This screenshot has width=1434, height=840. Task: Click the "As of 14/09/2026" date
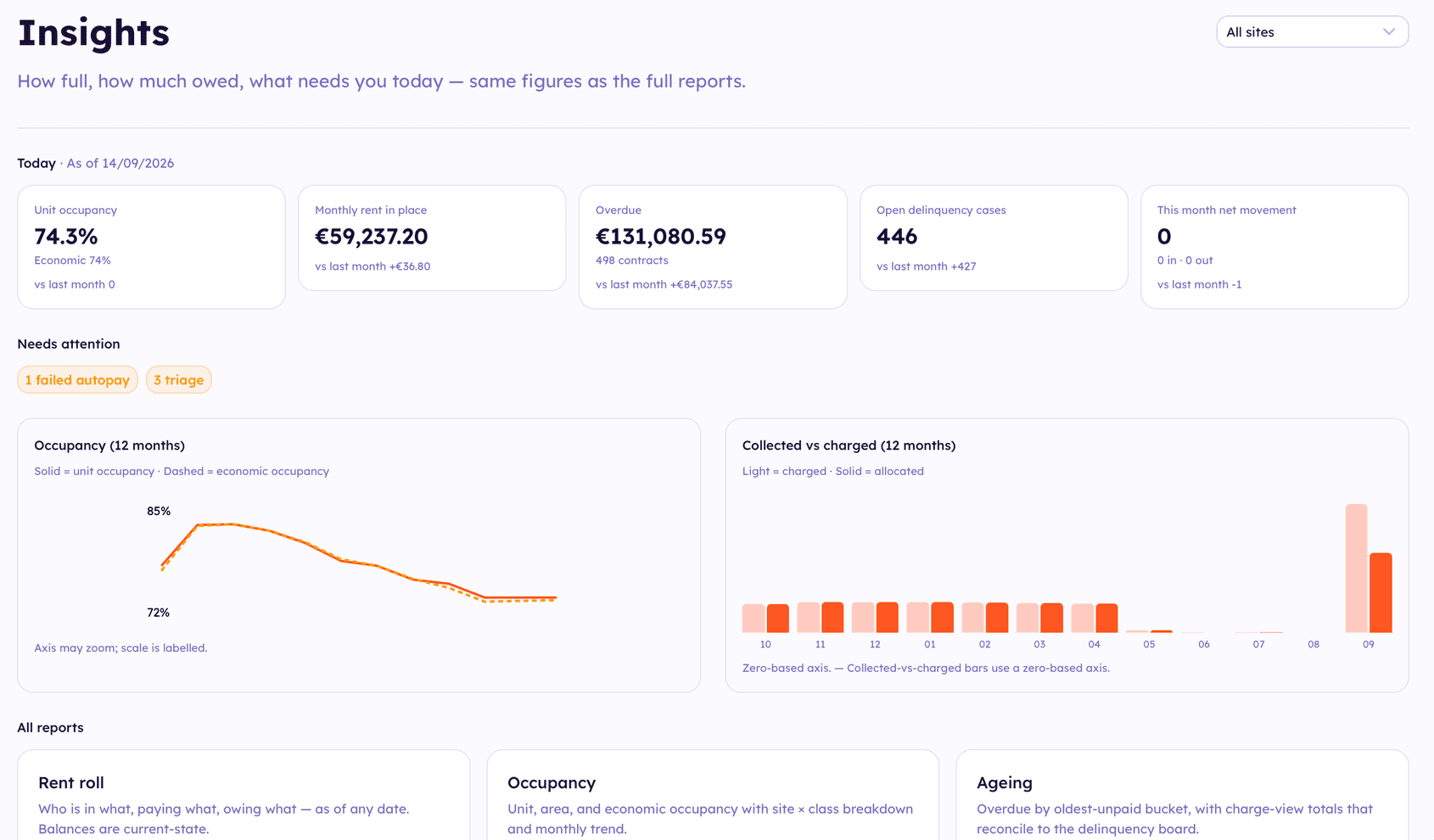[120, 163]
